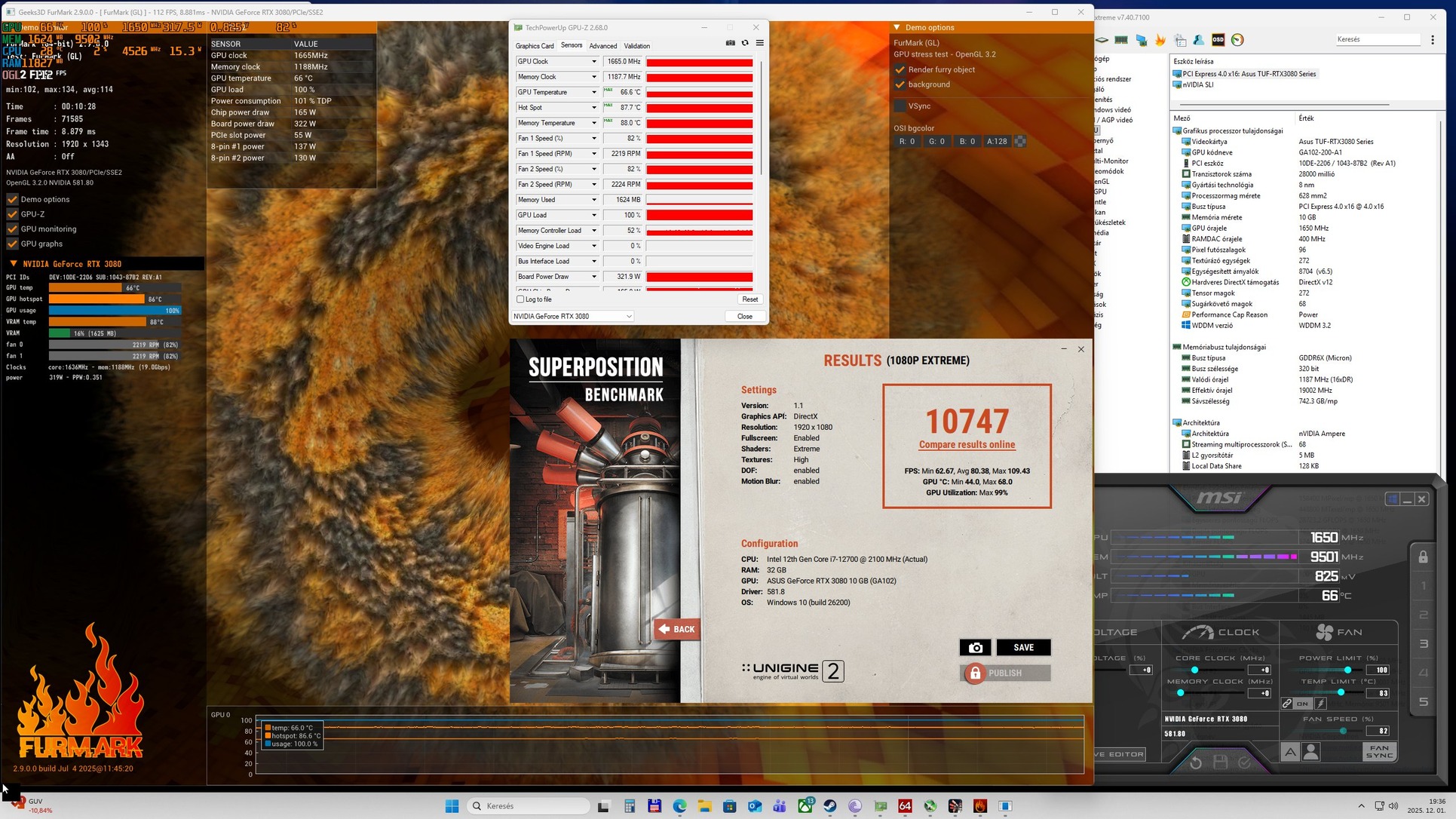Click the Power Limit slider handle in Afterburner
Viewport: 1456px width, 819px height.
(1347, 670)
